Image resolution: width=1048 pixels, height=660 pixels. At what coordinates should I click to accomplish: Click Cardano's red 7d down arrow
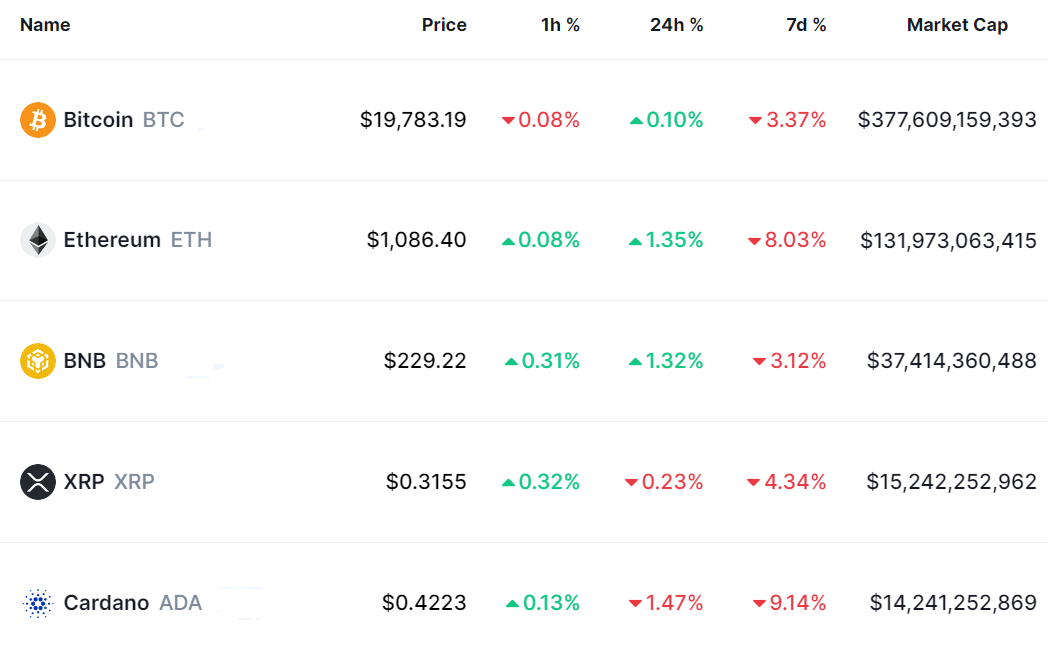(759, 604)
